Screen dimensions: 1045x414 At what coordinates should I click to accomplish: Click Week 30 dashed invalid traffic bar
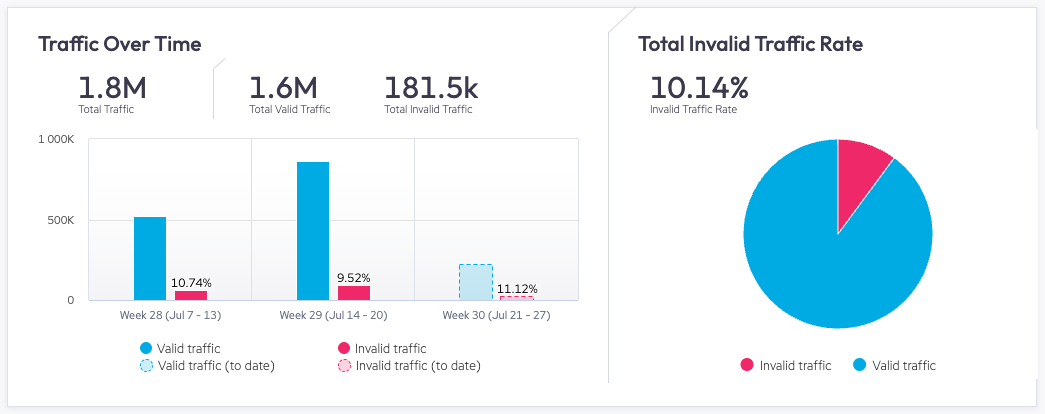(516, 298)
